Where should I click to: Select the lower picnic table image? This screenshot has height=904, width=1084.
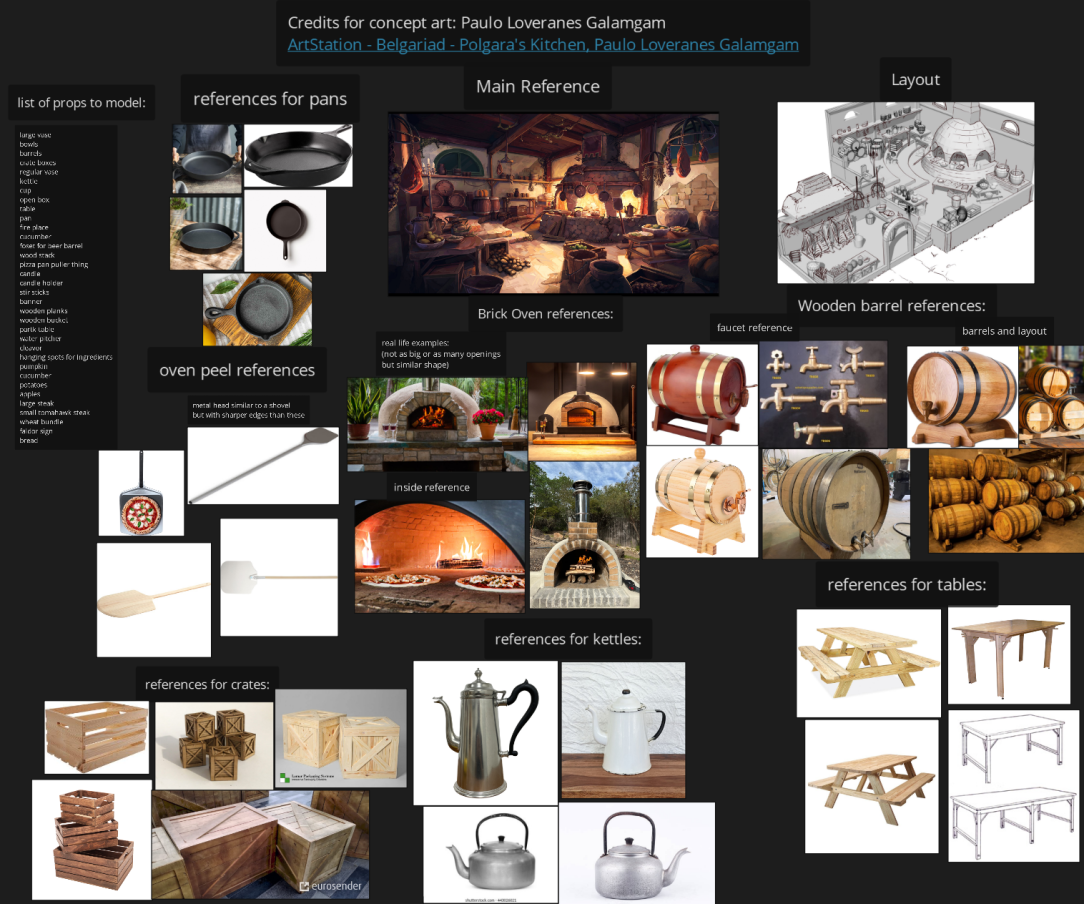(872, 787)
